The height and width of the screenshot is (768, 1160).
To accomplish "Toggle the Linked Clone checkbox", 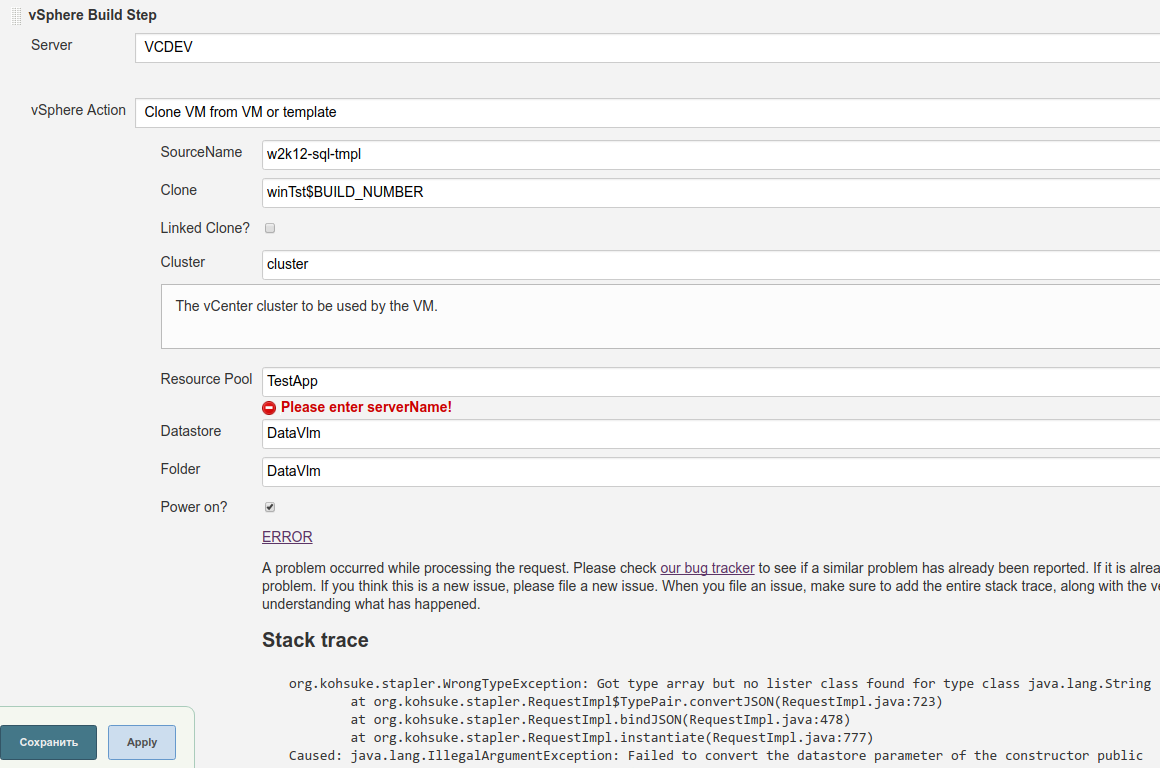I will tap(270, 228).
